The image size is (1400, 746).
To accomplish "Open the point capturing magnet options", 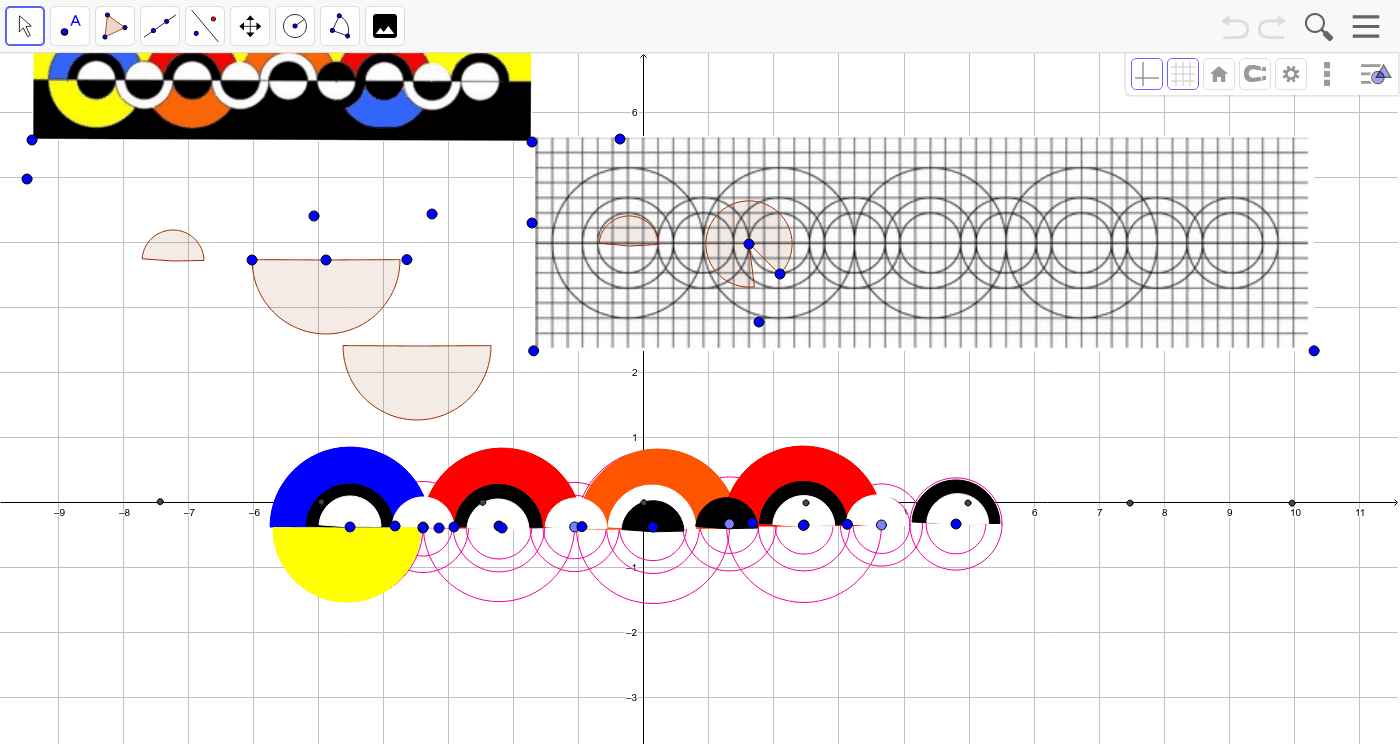I will point(1255,74).
